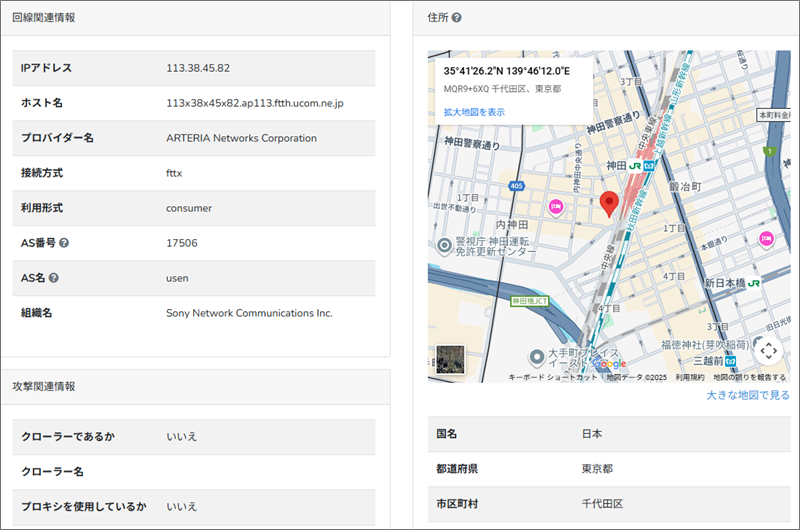Viewport: 800px width, 530px height.
Task: Click the help icon beside AS名
Action: pyautogui.click(x=54, y=278)
